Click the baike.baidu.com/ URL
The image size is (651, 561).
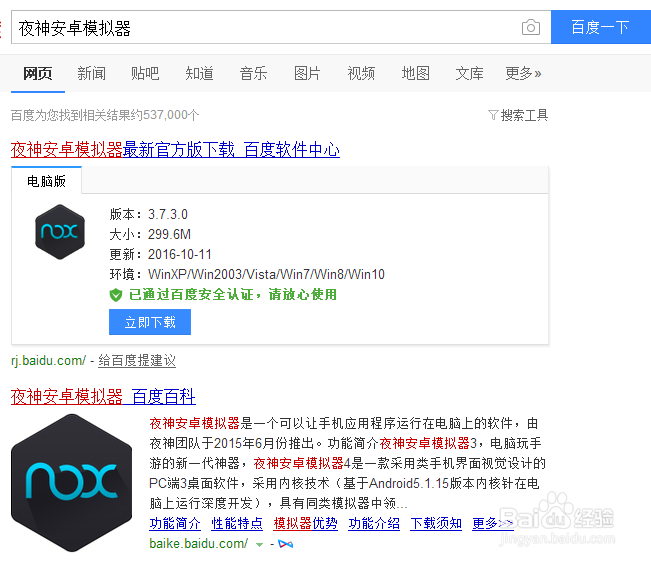[x=198, y=544]
